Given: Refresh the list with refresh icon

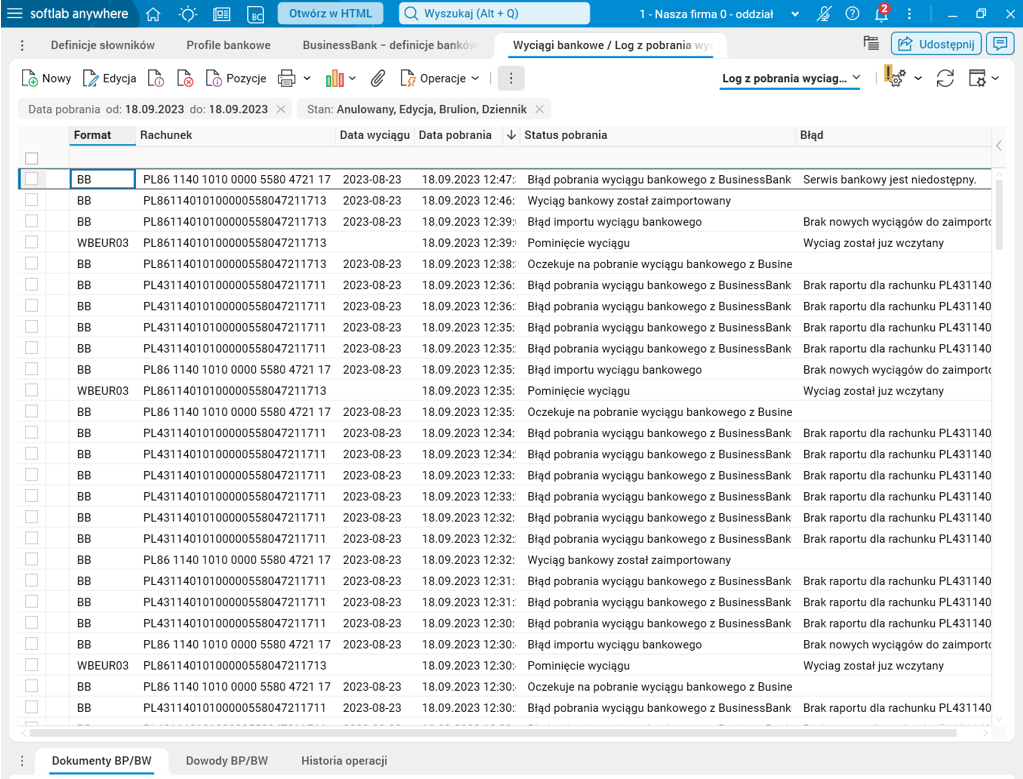Looking at the screenshot, I should point(945,78).
